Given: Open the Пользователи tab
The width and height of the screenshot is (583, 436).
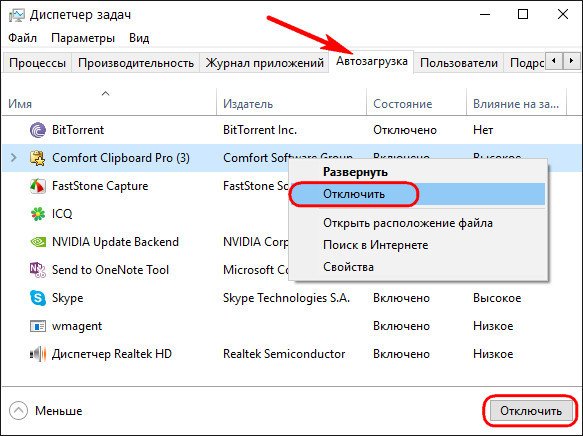Looking at the screenshot, I should pyautogui.click(x=458, y=63).
